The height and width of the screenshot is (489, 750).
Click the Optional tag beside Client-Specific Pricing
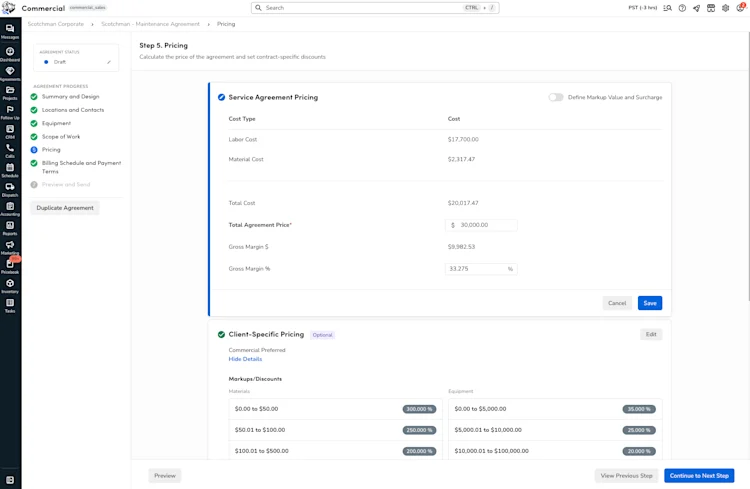322,335
